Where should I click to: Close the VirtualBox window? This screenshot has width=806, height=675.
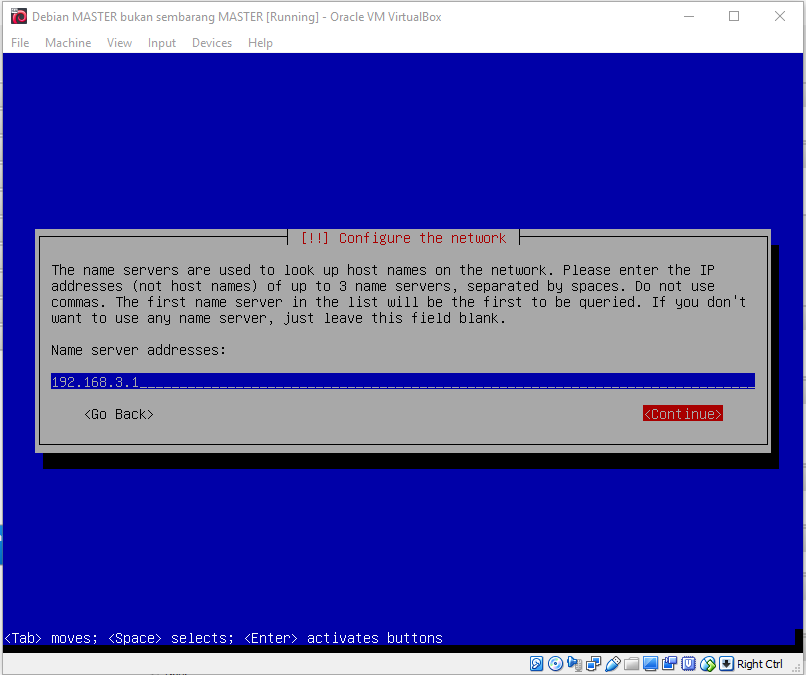click(780, 16)
